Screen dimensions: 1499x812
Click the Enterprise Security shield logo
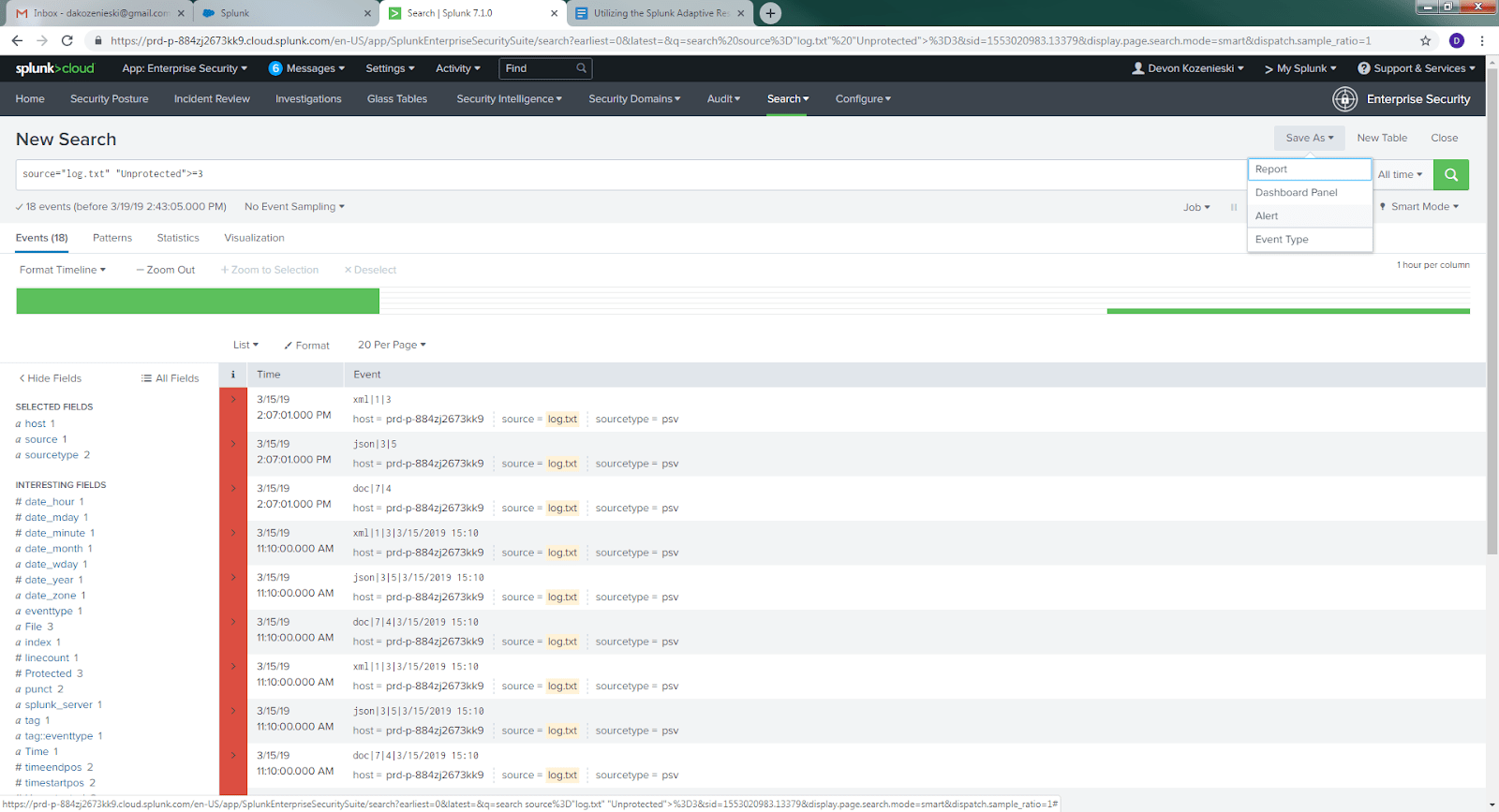click(x=1345, y=99)
